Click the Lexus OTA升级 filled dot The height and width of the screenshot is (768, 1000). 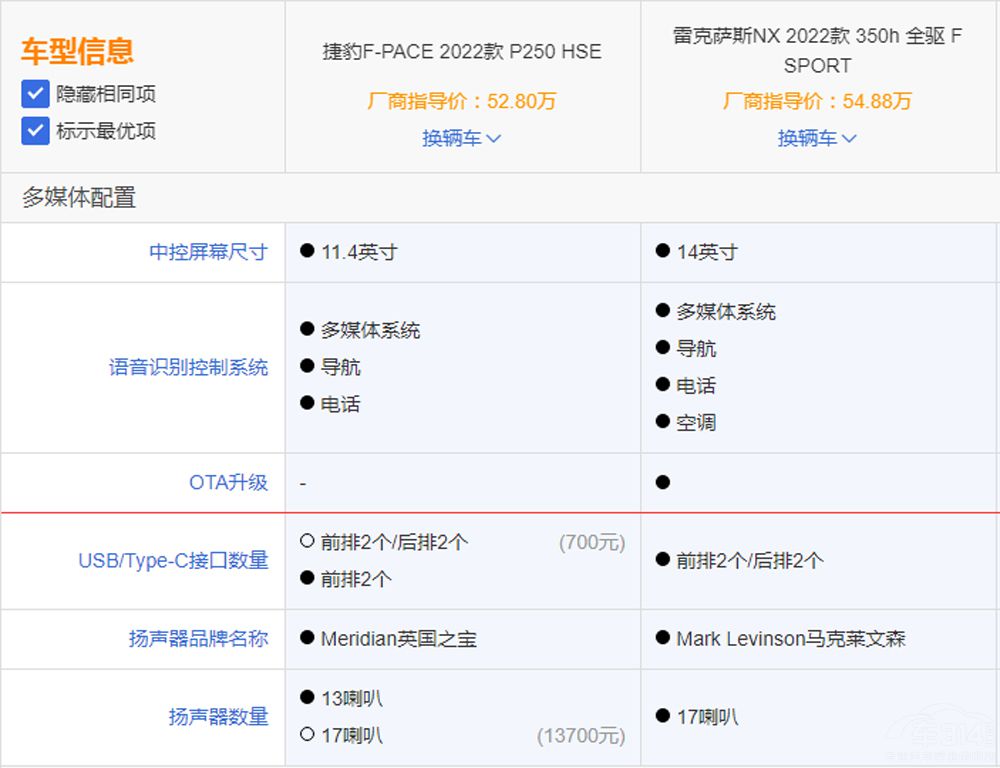pyautogui.click(x=662, y=482)
